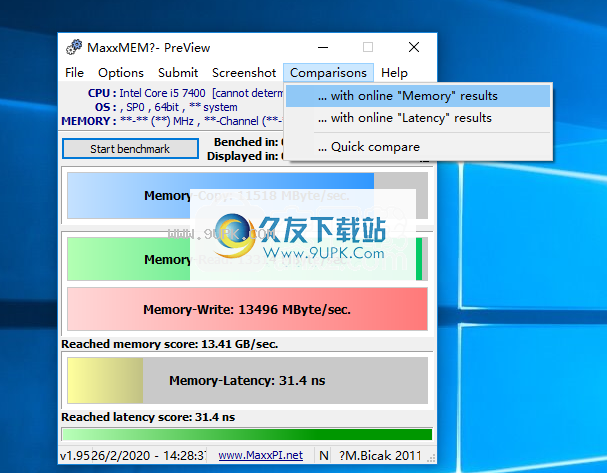Screen dimensions: 607x473
Task: Click the v1.95 version status entry
Action: [x=75, y=456]
